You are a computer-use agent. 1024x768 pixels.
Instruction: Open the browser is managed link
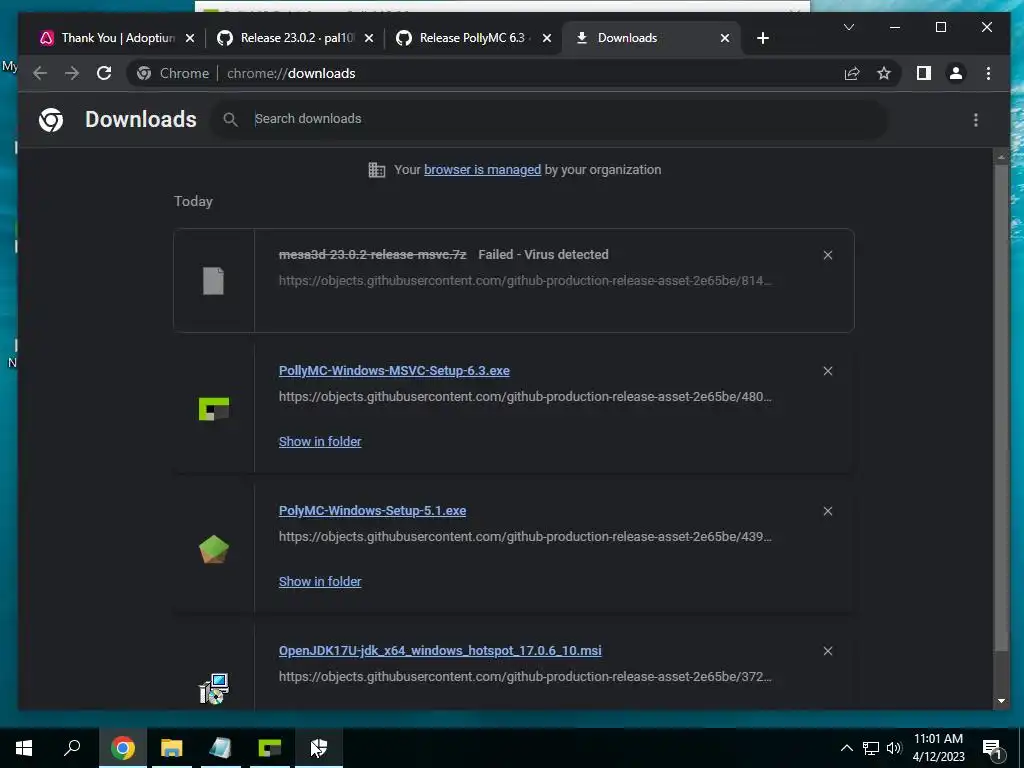pyautogui.click(x=483, y=170)
